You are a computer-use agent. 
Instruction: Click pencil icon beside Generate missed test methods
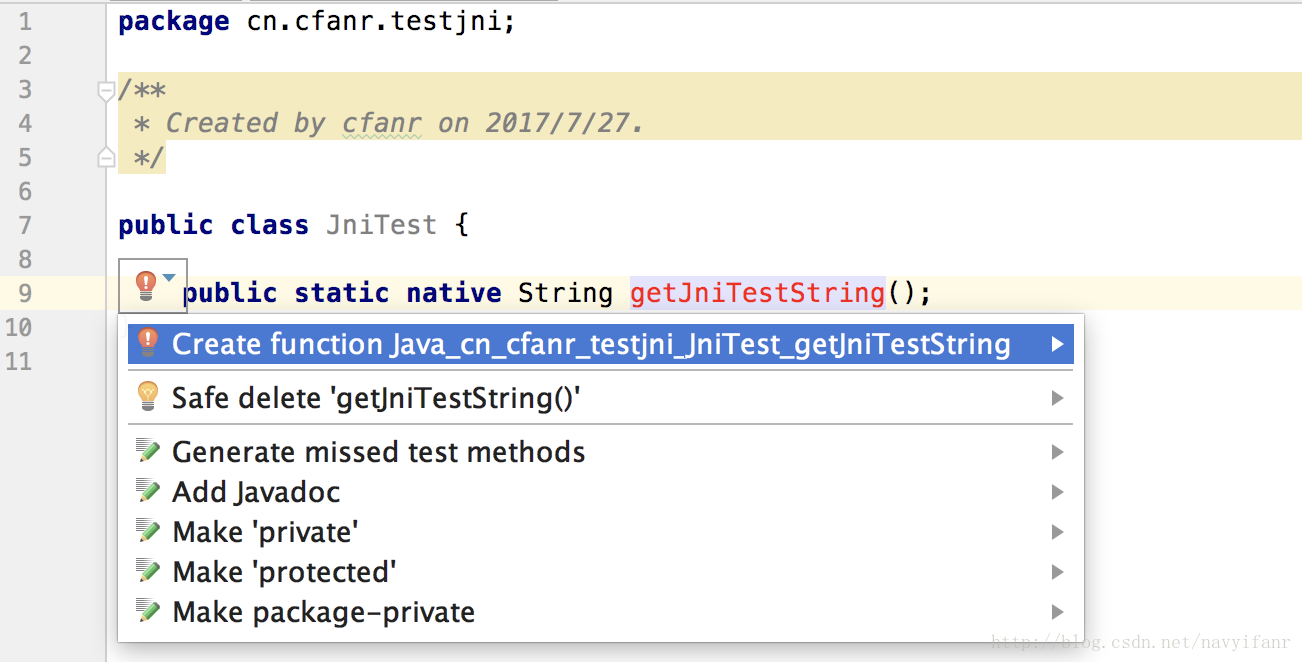148,452
